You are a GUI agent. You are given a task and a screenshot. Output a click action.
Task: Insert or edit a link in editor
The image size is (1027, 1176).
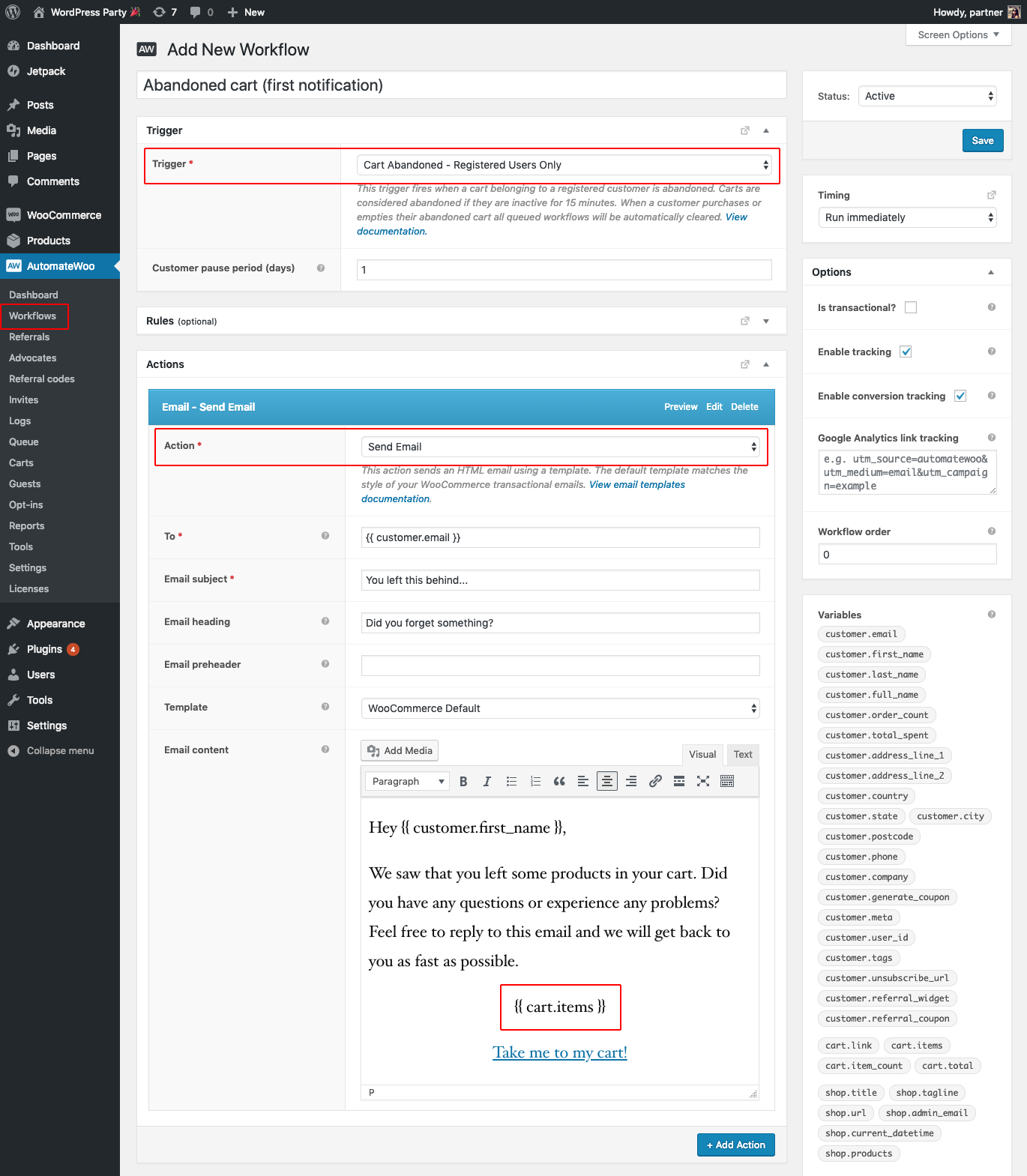click(655, 781)
